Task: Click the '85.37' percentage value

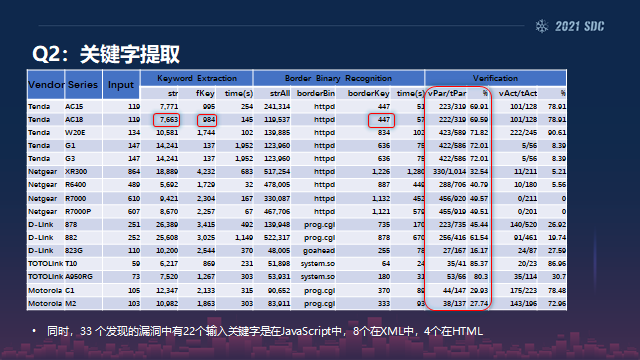Action: 479,264
